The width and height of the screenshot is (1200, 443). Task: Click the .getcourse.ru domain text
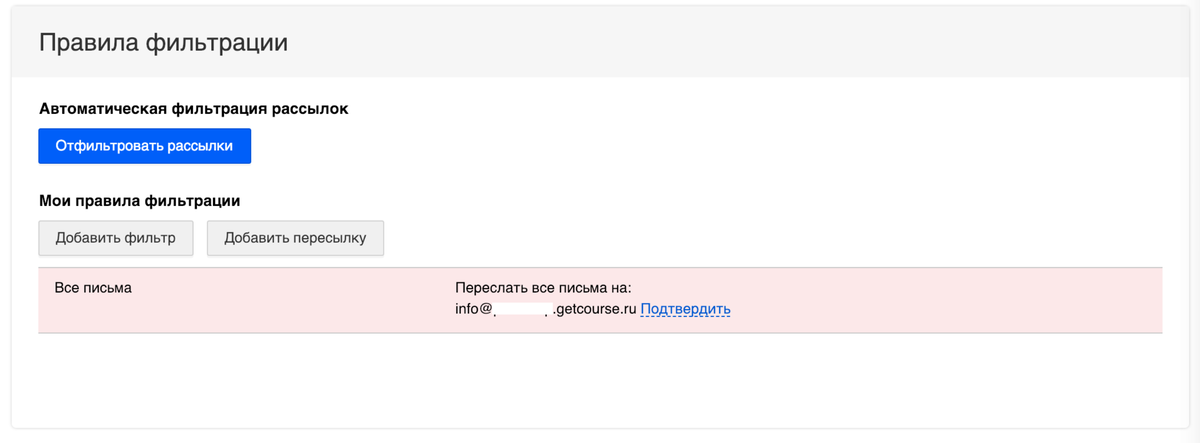point(594,309)
